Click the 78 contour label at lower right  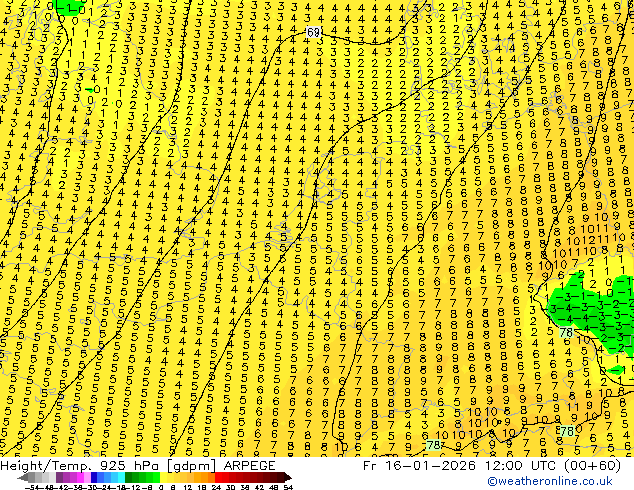pyautogui.click(x=567, y=431)
